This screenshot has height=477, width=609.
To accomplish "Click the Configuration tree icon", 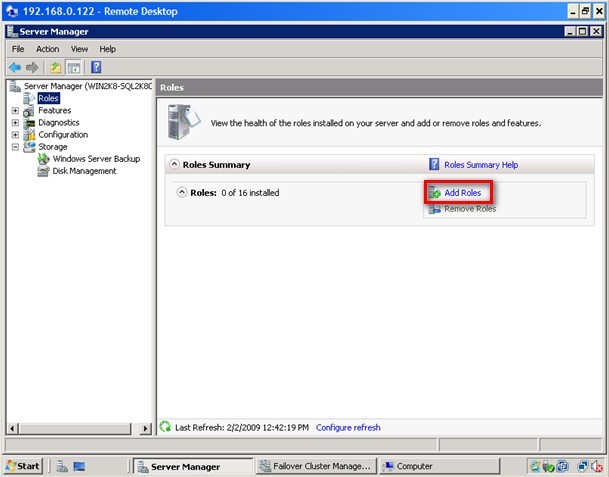I will coord(29,135).
